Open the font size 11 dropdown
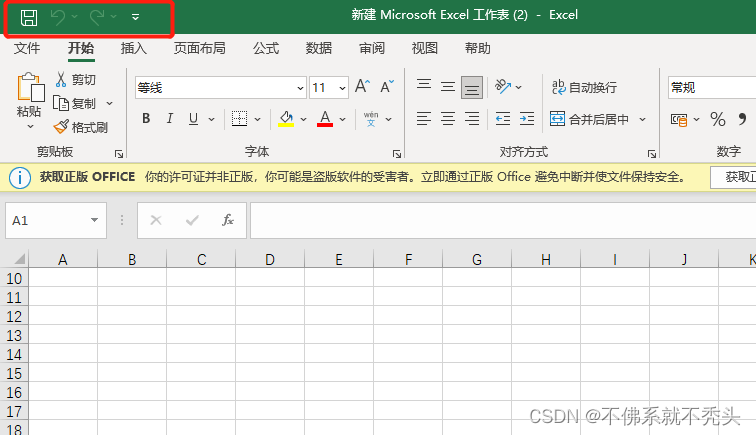The image size is (756, 435). tap(342, 88)
